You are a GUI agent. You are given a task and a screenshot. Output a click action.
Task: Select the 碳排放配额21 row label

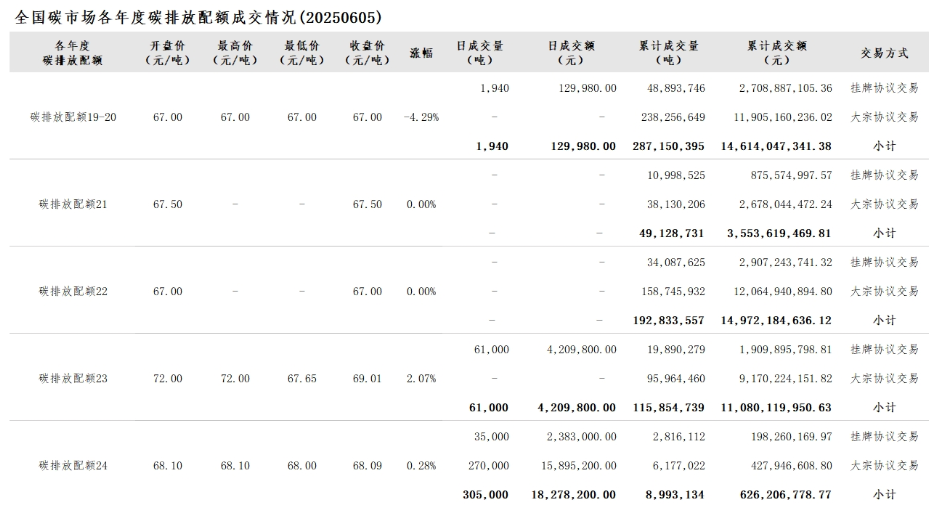coord(73,204)
